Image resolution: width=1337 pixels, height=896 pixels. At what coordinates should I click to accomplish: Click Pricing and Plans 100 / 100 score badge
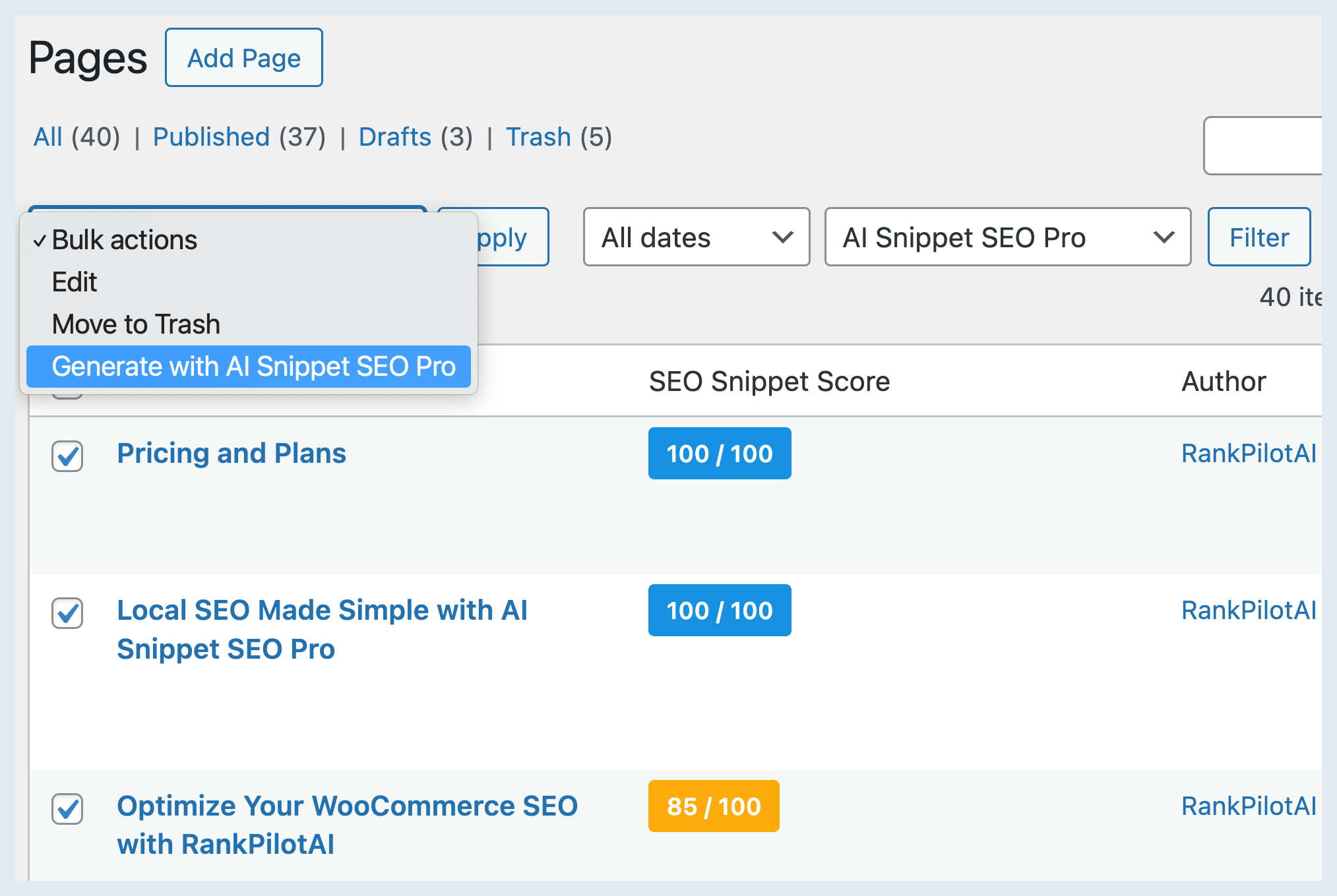pos(720,454)
